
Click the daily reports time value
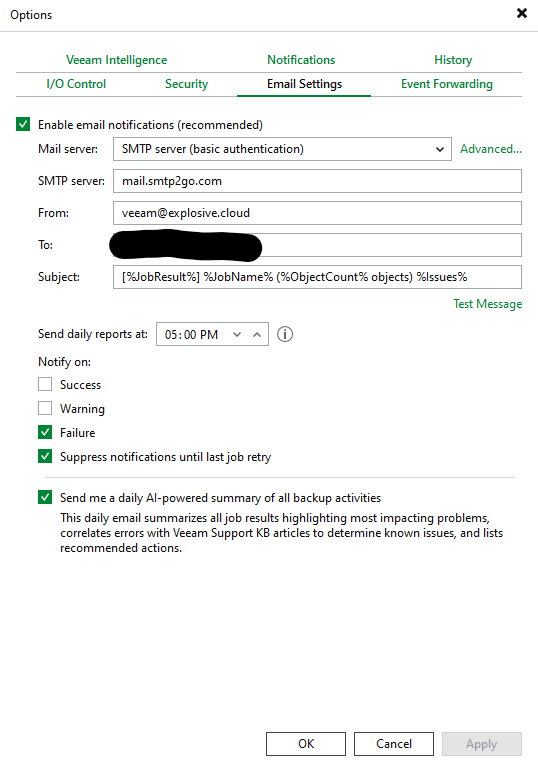pyautogui.click(x=191, y=334)
